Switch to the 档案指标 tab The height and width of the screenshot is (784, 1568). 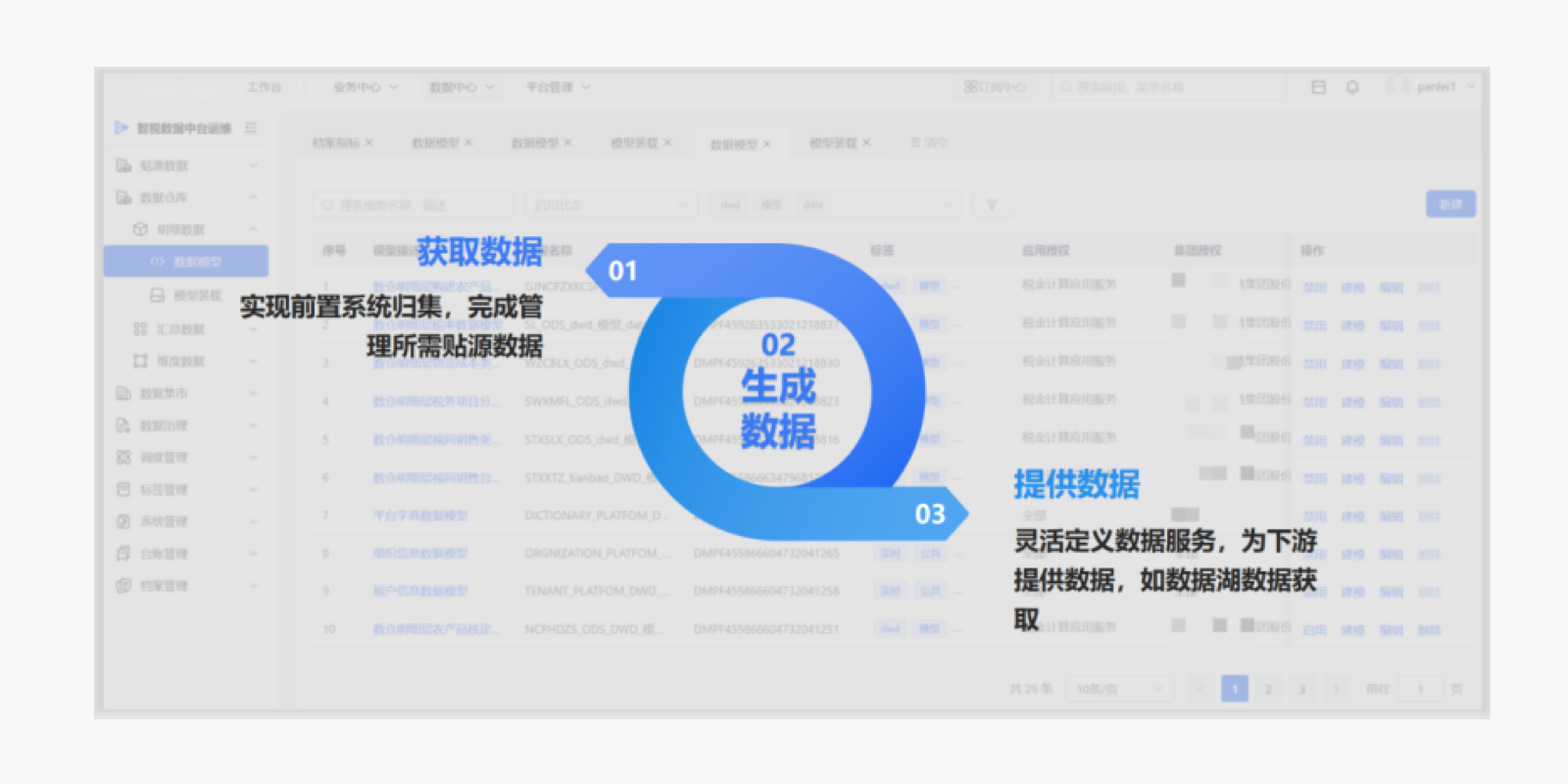(x=335, y=143)
